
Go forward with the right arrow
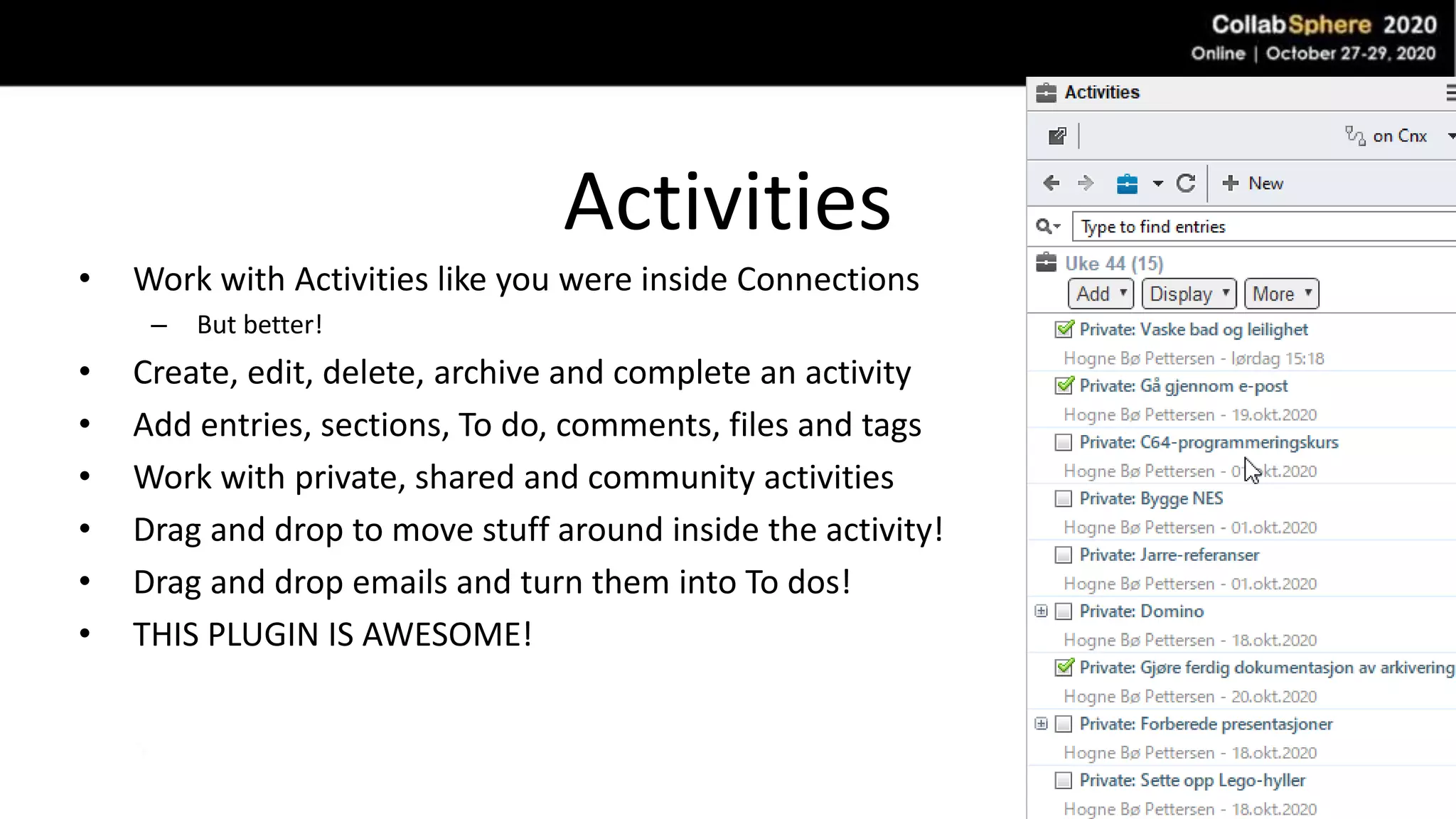[x=1086, y=183]
